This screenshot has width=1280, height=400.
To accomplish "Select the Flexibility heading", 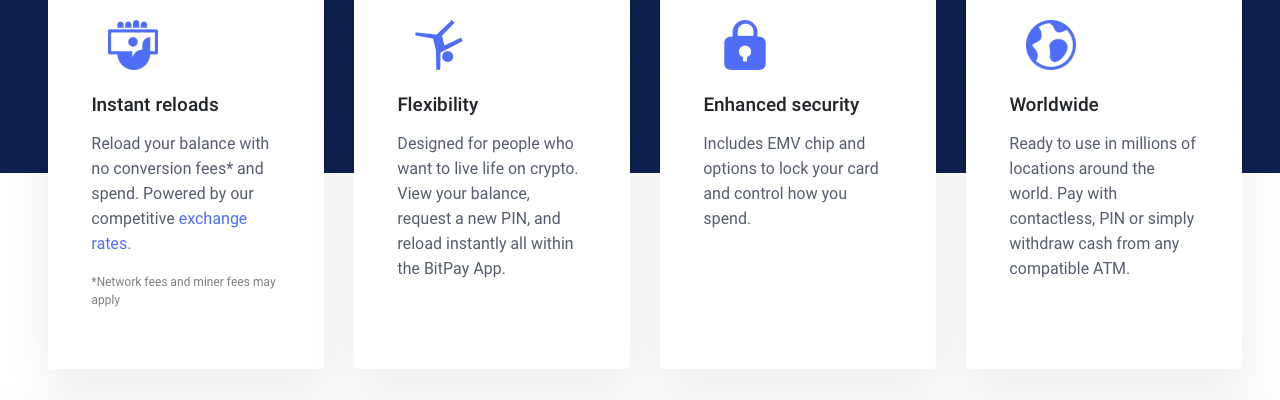I will coord(438,105).
